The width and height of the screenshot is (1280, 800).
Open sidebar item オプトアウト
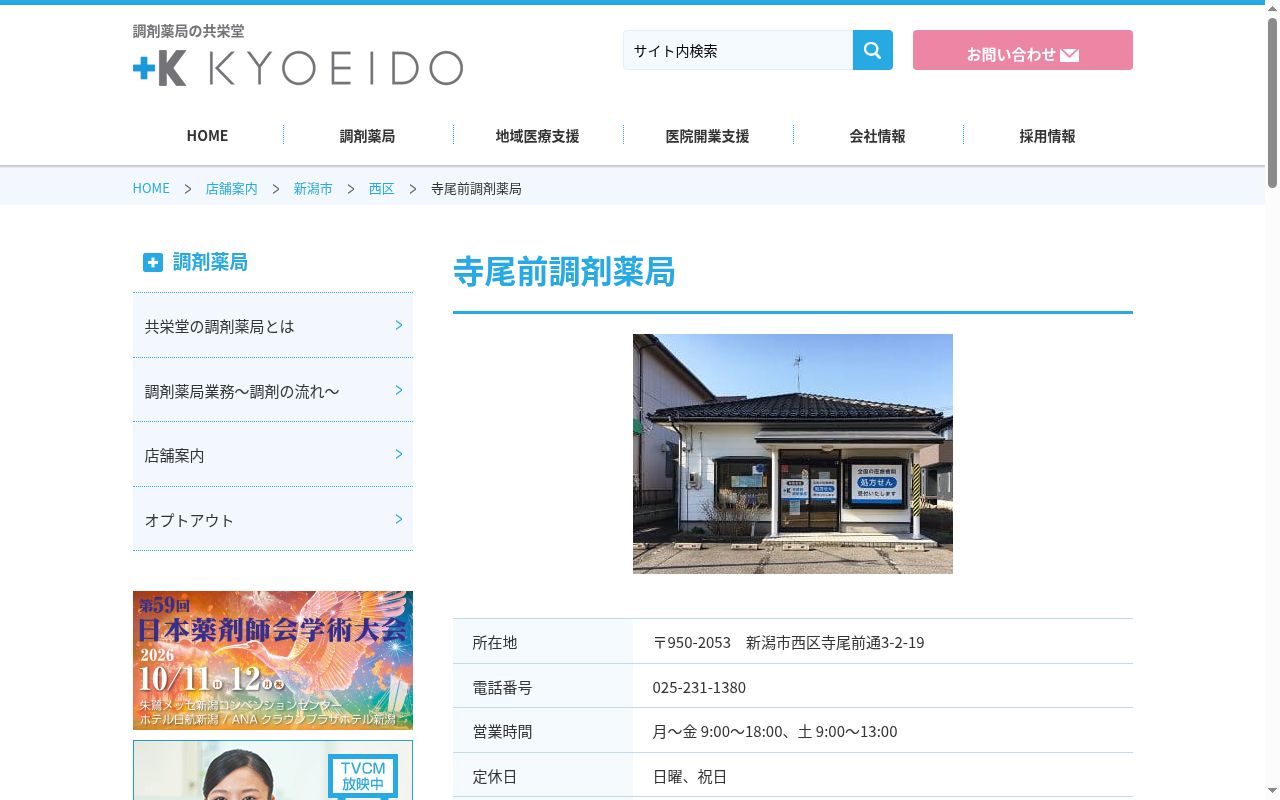pos(273,519)
